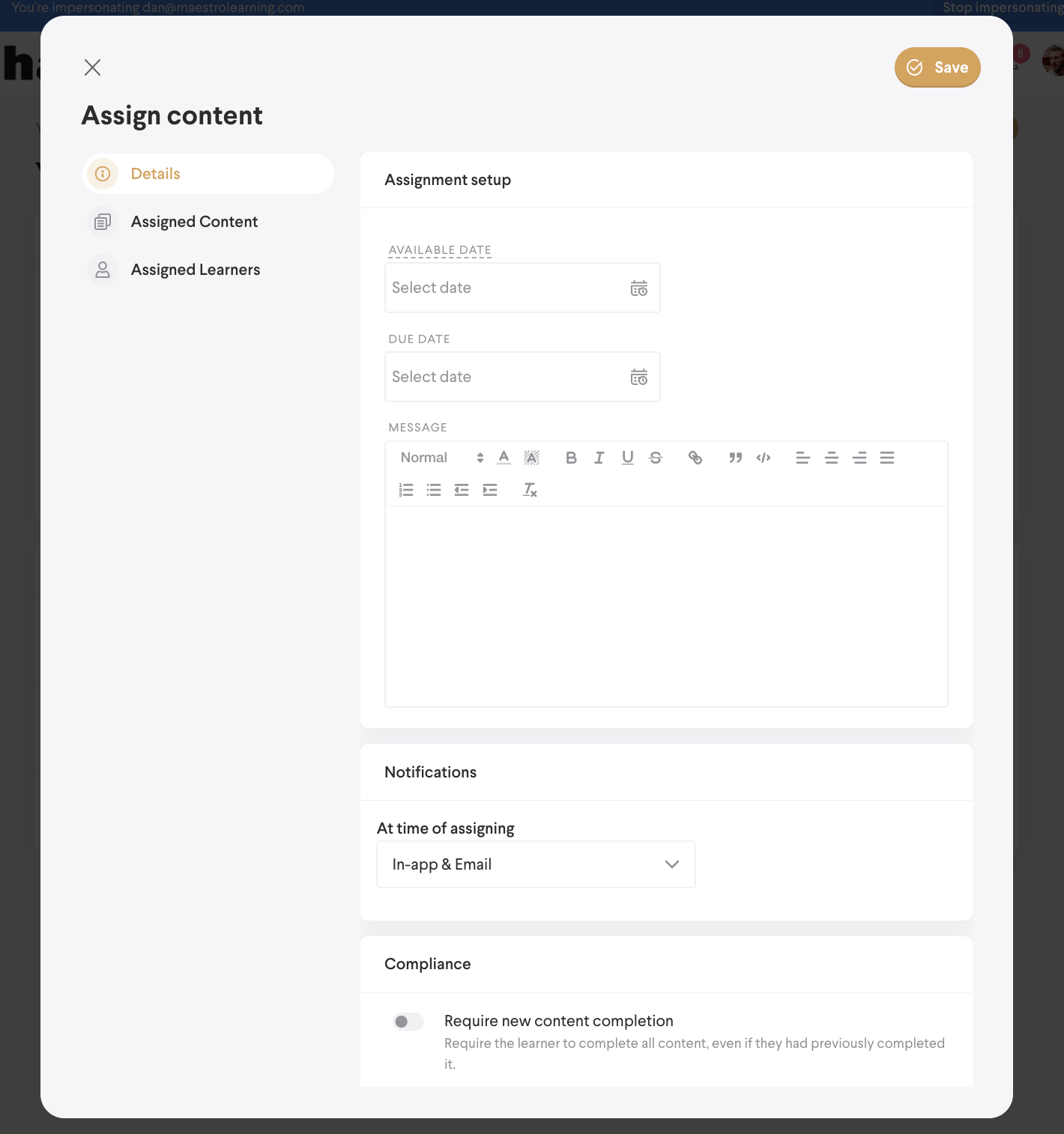
Task: Center-align the message text
Action: point(831,458)
